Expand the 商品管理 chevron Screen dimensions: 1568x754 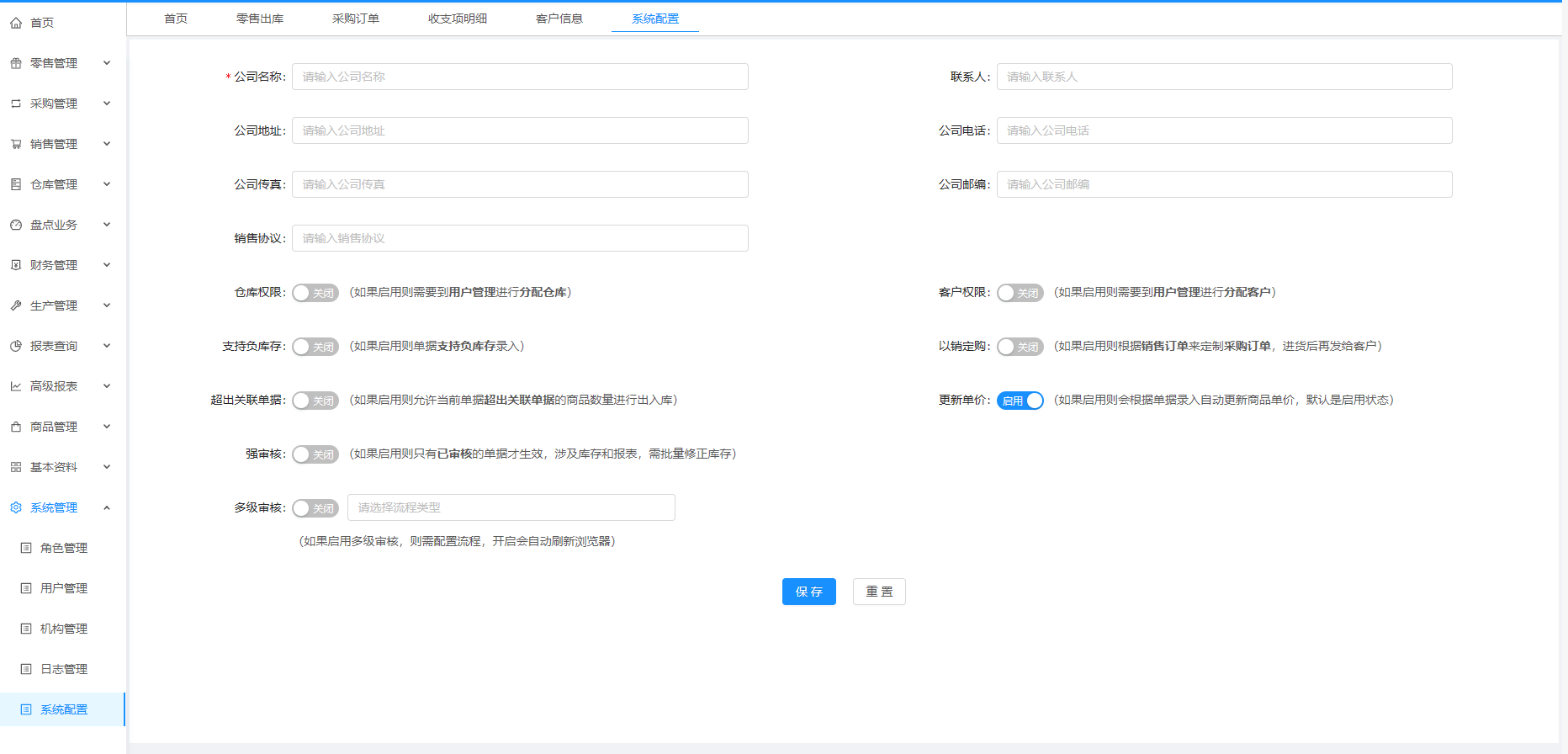coord(107,427)
